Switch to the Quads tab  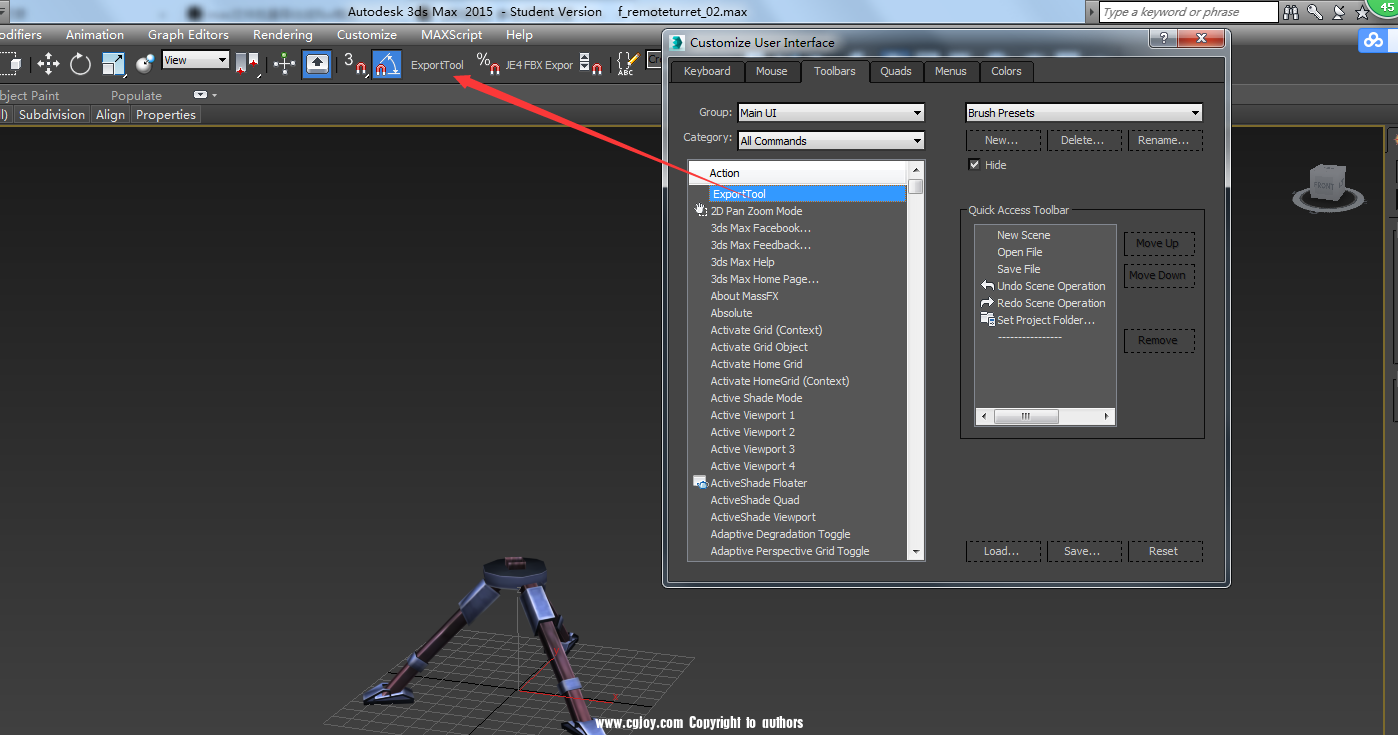[896, 71]
